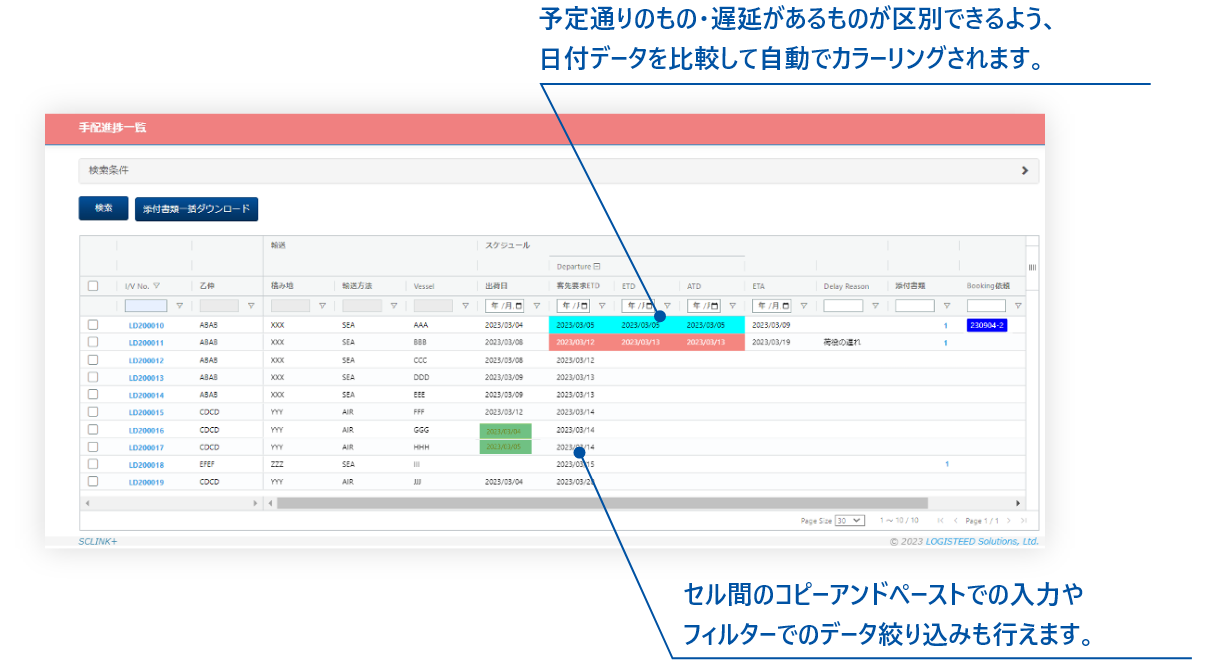Go to the last page using pagination icon
The width and height of the screenshot is (1207, 660).
(x=1024, y=521)
